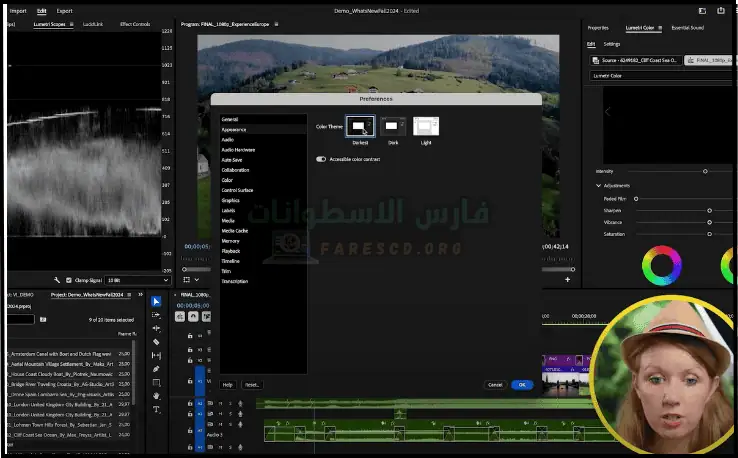Open the Media Cache preferences category

[236, 231]
